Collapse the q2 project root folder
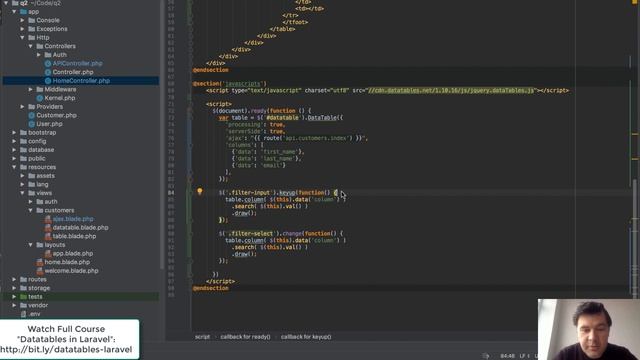The width and height of the screenshot is (640, 360). (6, 3)
